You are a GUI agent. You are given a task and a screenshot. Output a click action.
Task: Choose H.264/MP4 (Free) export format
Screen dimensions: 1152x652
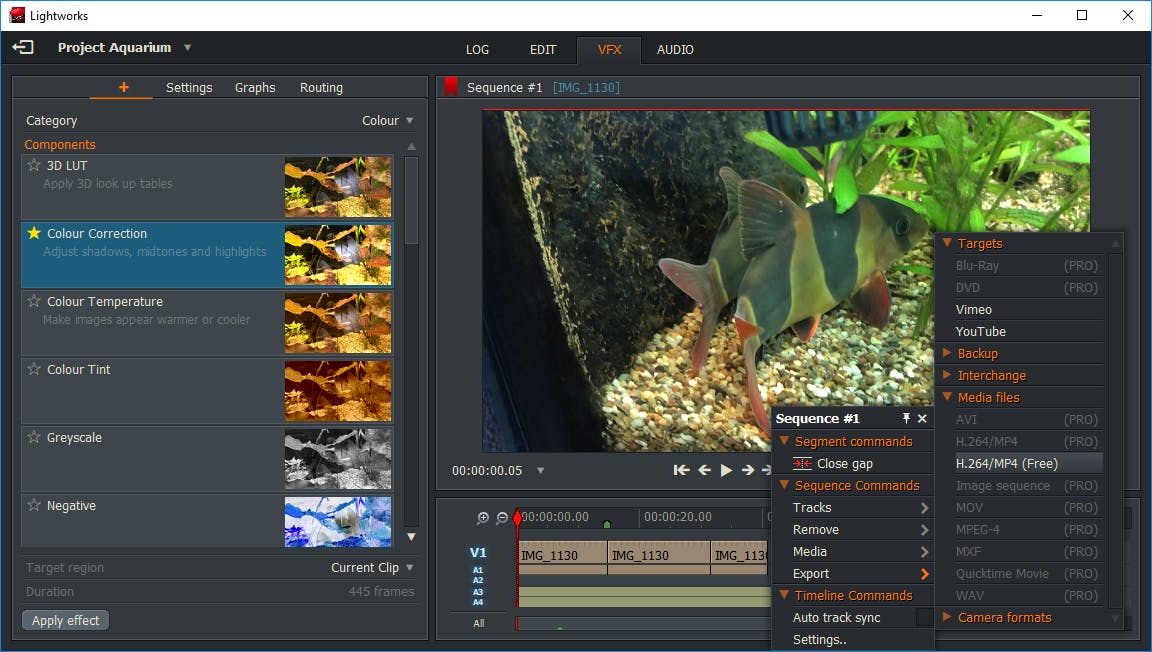[1007, 463]
